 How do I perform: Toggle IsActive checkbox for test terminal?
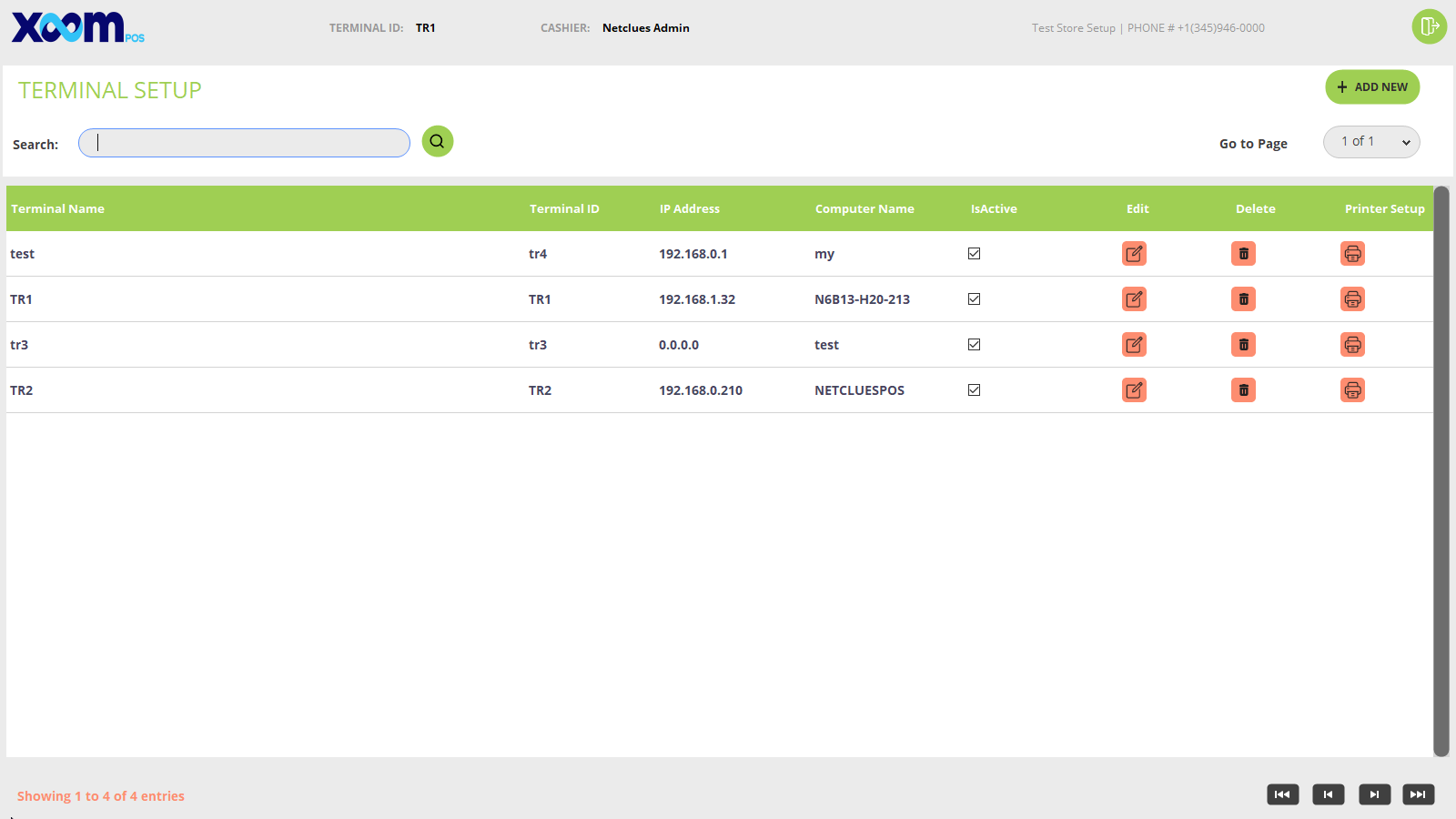[x=974, y=254]
